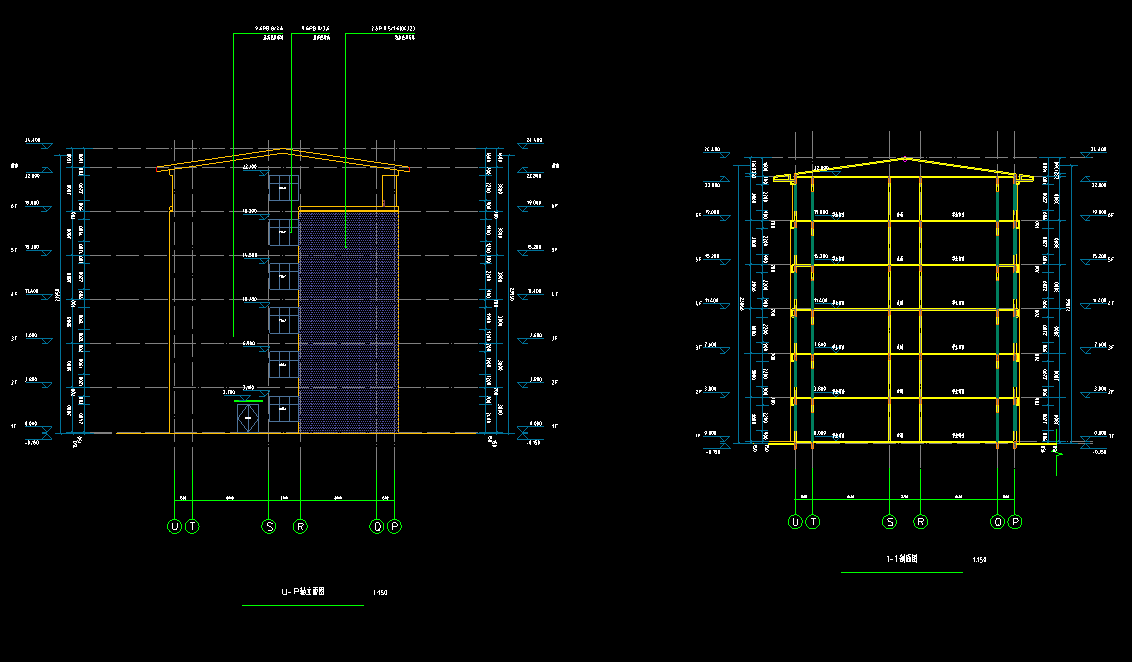
Task: Select the entrance door on the left elevation
Action: click(x=247, y=417)
